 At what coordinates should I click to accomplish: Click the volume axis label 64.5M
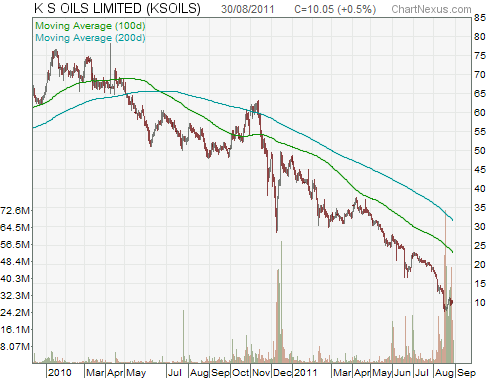click(x=15, y=228)
